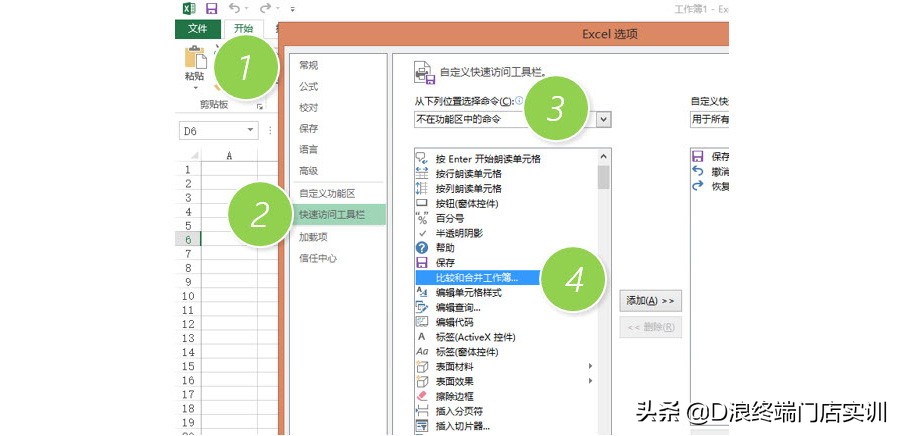900x436 pixels.
Task: Open 校对 options category
Action: [309, 108]
